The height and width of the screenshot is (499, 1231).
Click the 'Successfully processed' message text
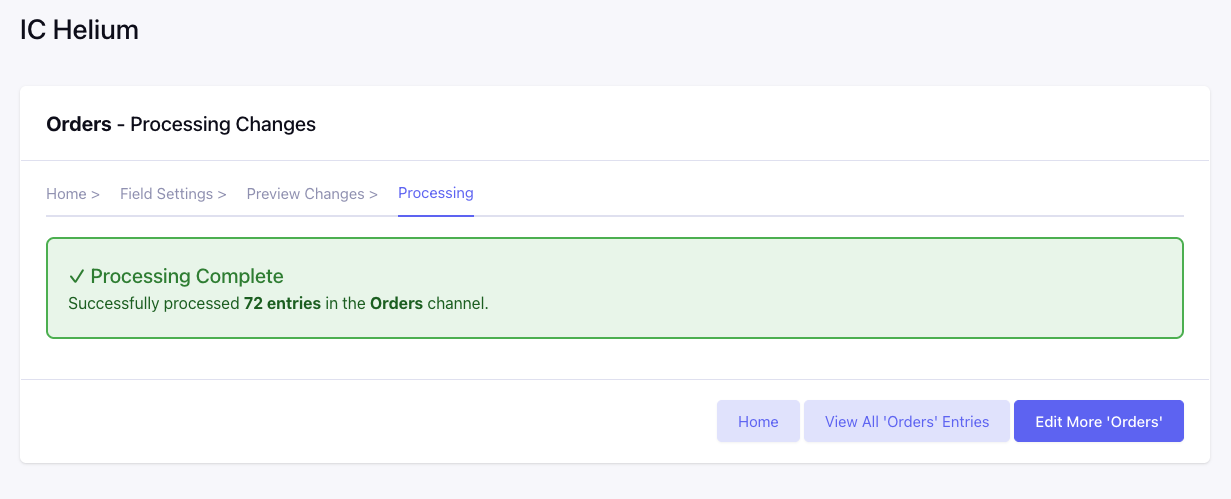click(153, 303)
